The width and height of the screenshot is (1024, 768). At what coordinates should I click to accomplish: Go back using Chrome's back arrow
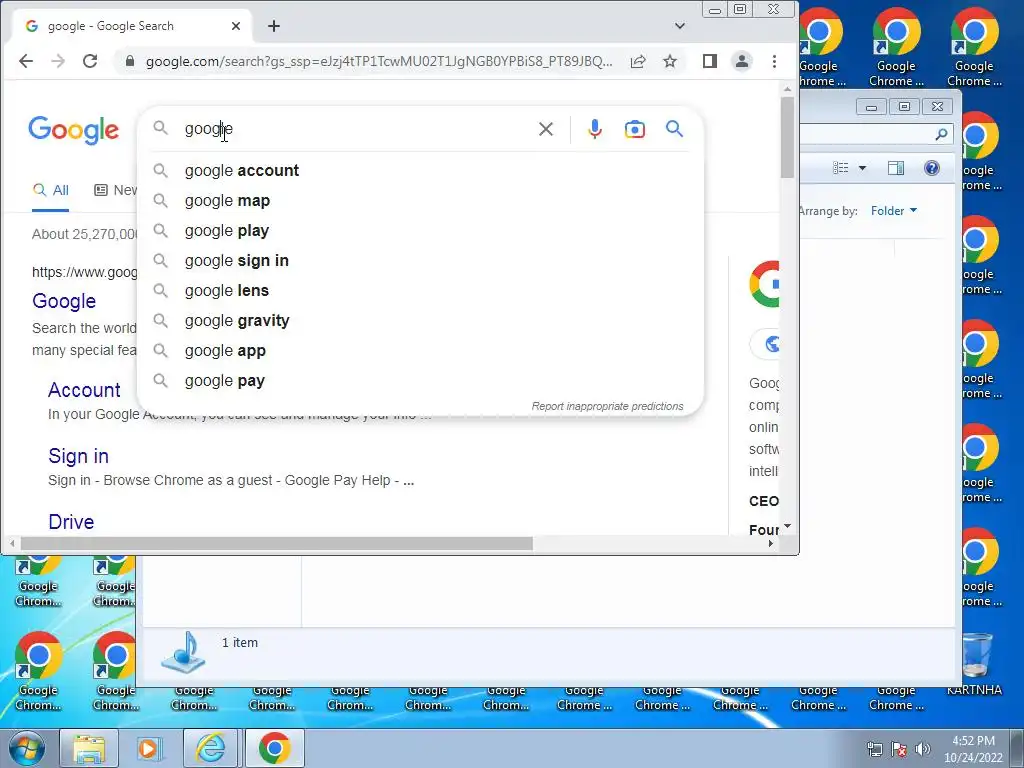coord(26,61)
